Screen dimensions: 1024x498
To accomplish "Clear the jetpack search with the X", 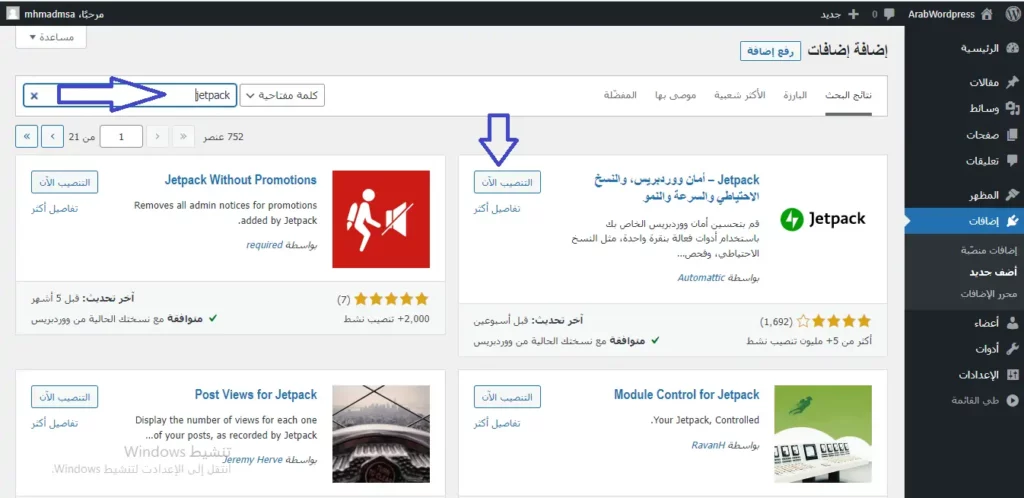I will [x=34, y=96].
